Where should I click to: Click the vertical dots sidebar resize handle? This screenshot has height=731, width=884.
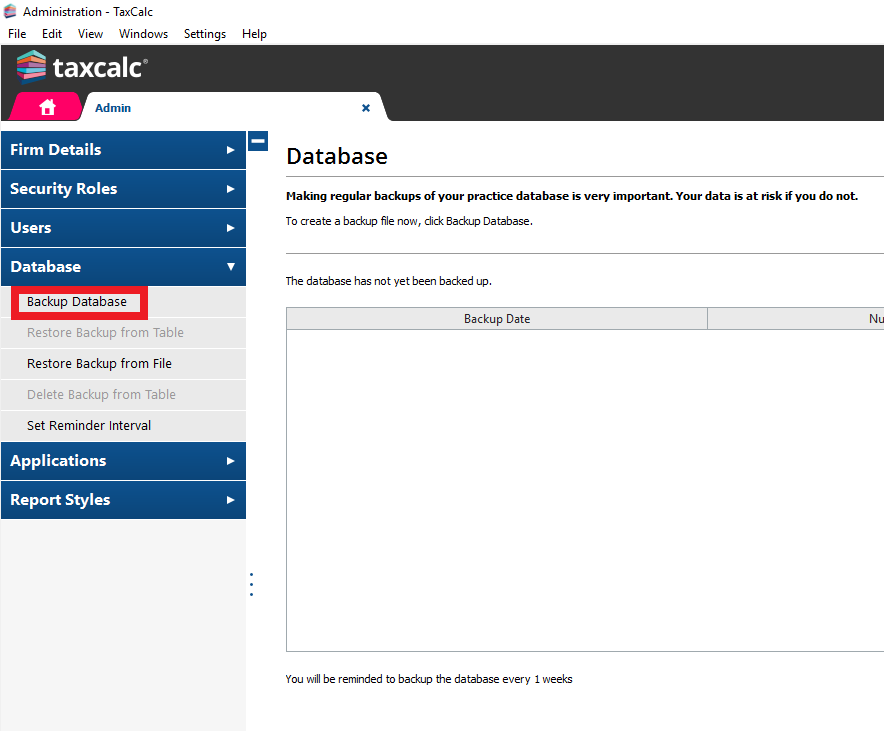coord(251,583)
